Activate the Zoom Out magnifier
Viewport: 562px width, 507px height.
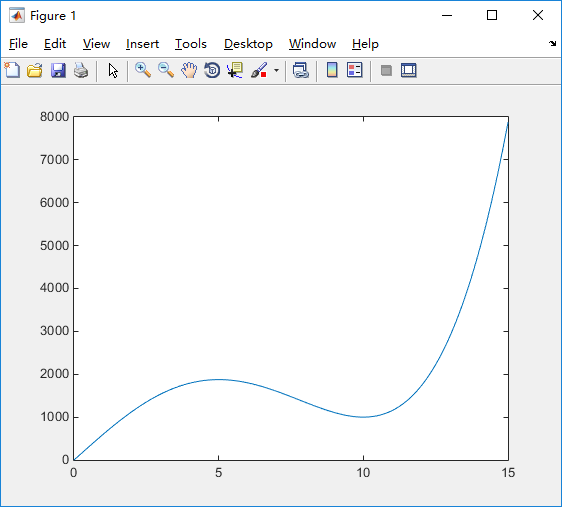tap(166, 70)
